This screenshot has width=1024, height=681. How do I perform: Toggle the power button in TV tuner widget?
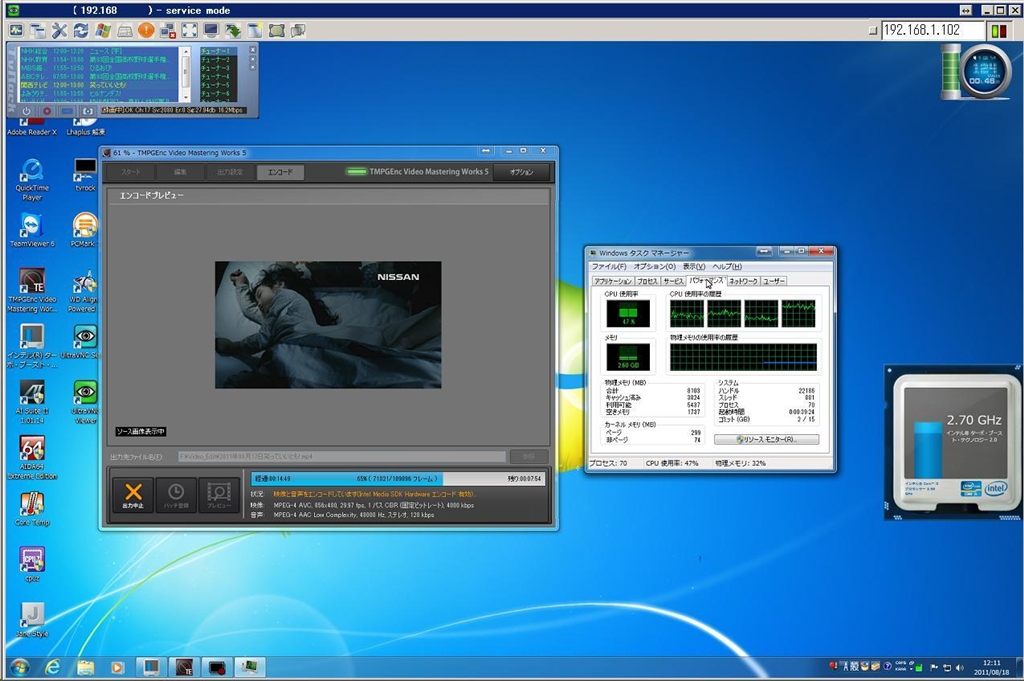click(26, 111)
